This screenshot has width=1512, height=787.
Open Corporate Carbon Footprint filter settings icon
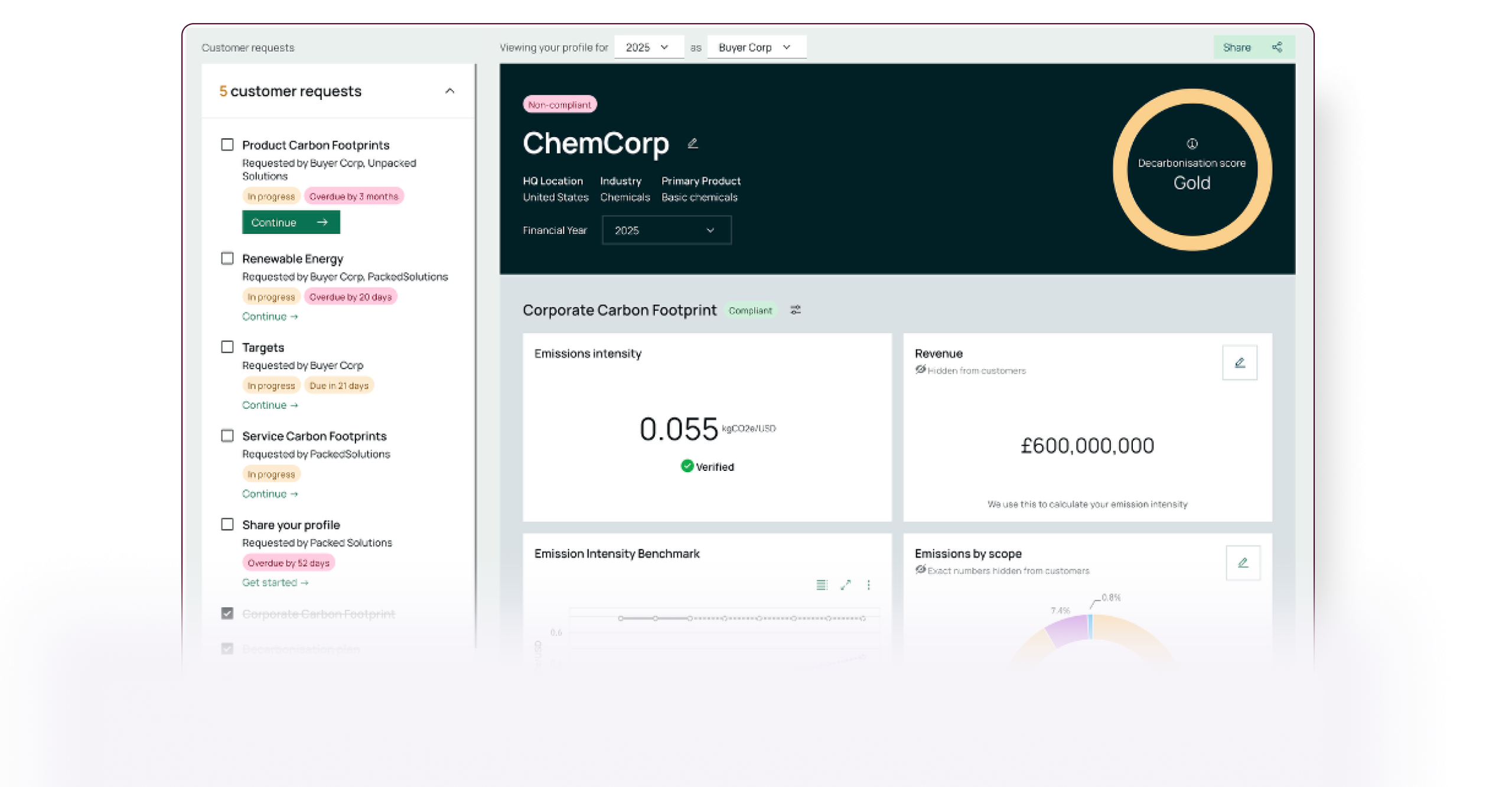pyautogui.click(x=796, y=310)
